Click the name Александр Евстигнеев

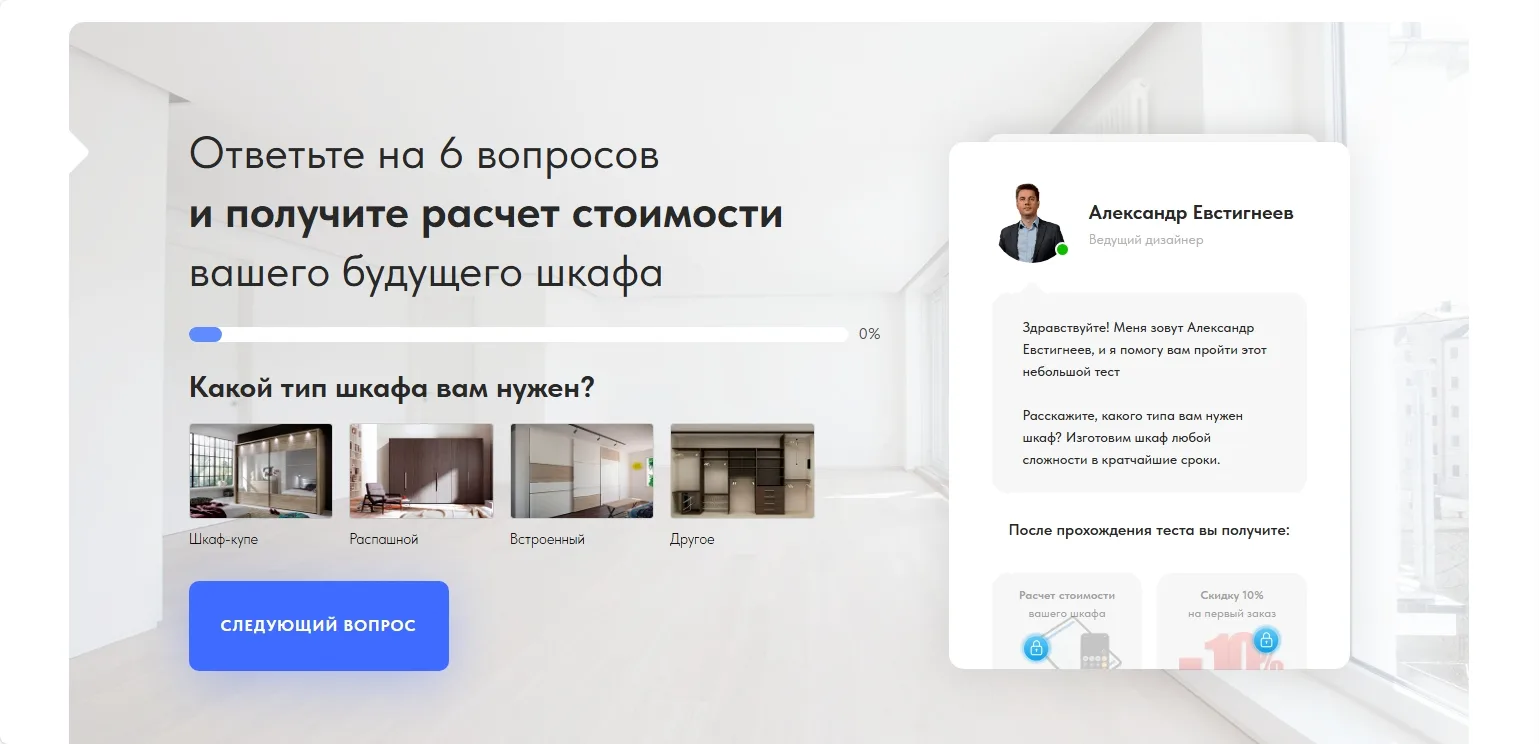pyautogui.click(x=1191, y=213)
